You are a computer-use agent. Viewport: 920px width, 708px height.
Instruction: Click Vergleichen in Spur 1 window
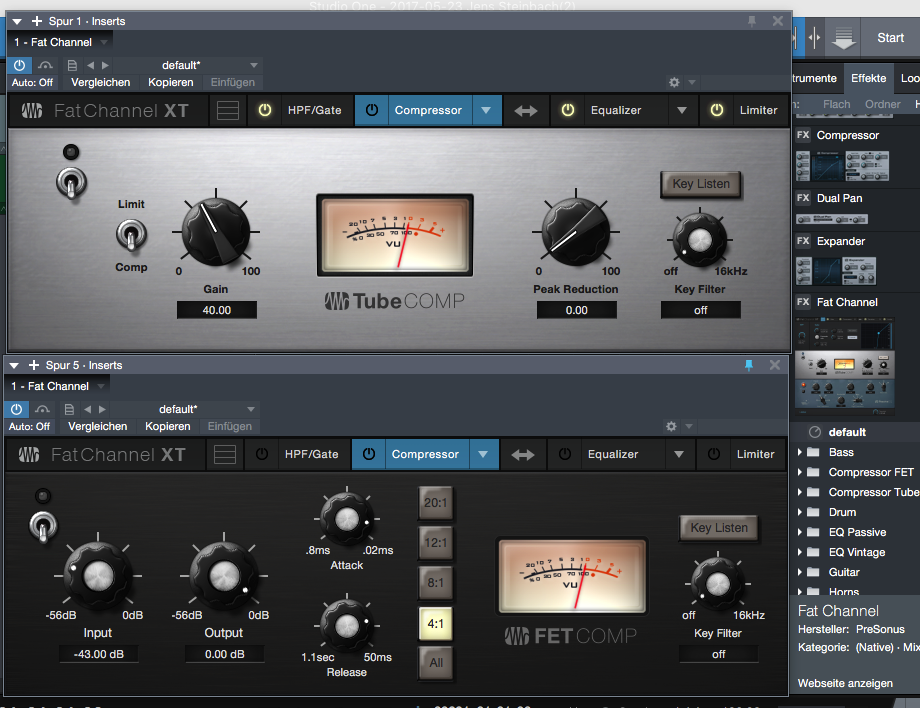101,82
